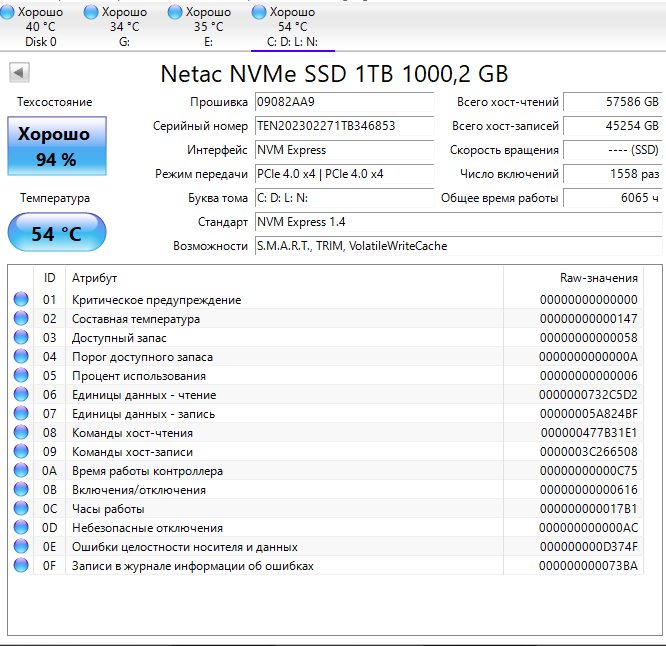
Task: Click status orb for Часы работы row
Action: [21, 508]
